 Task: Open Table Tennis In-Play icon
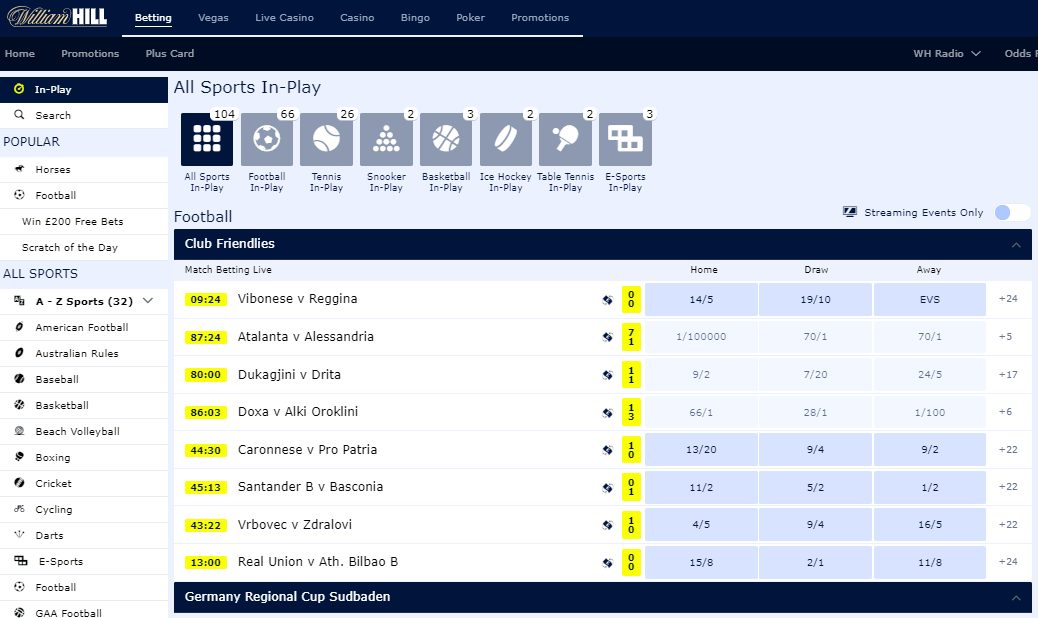[565, 140]
